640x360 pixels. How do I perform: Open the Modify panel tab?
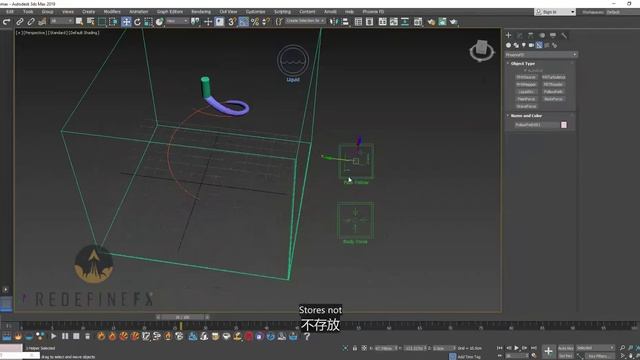point(520,36)
